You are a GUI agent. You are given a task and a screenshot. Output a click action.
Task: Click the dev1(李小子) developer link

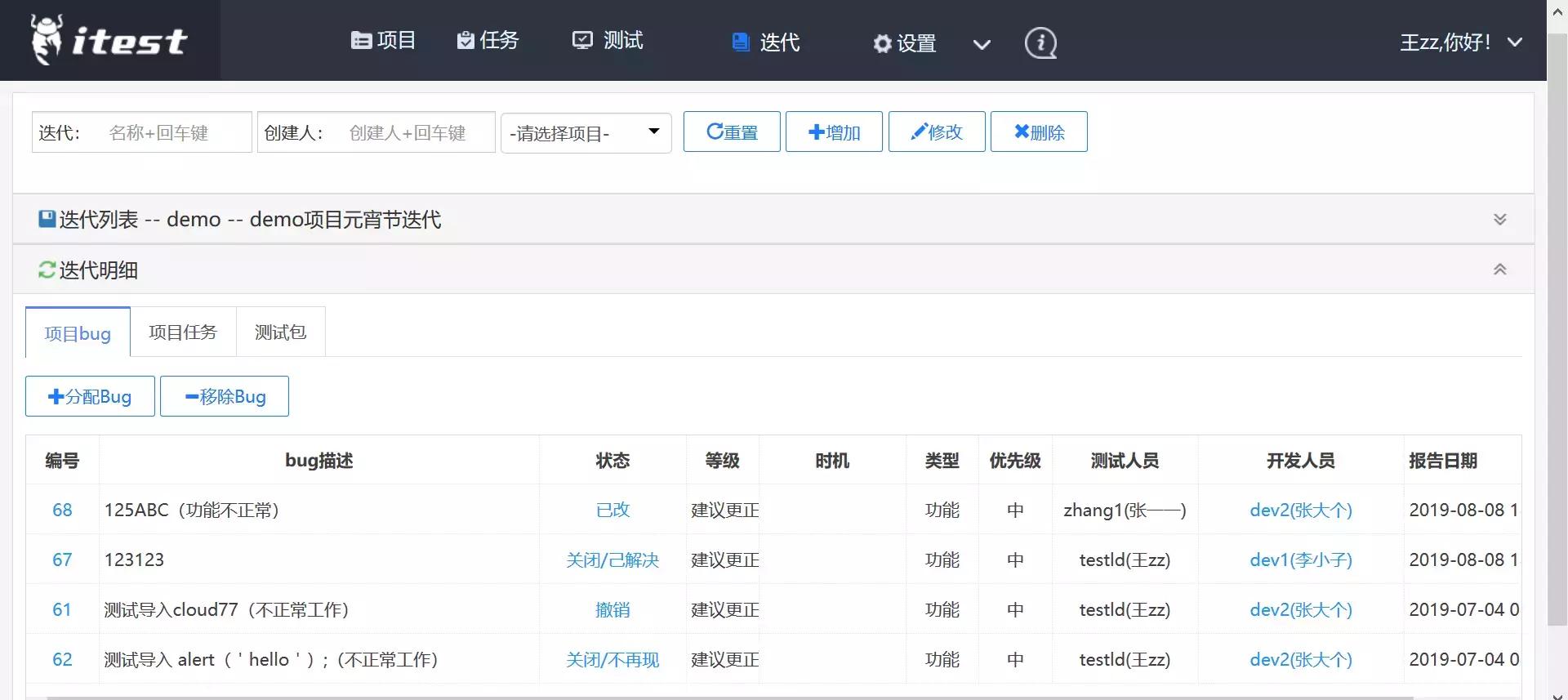tap(1301, 560)
